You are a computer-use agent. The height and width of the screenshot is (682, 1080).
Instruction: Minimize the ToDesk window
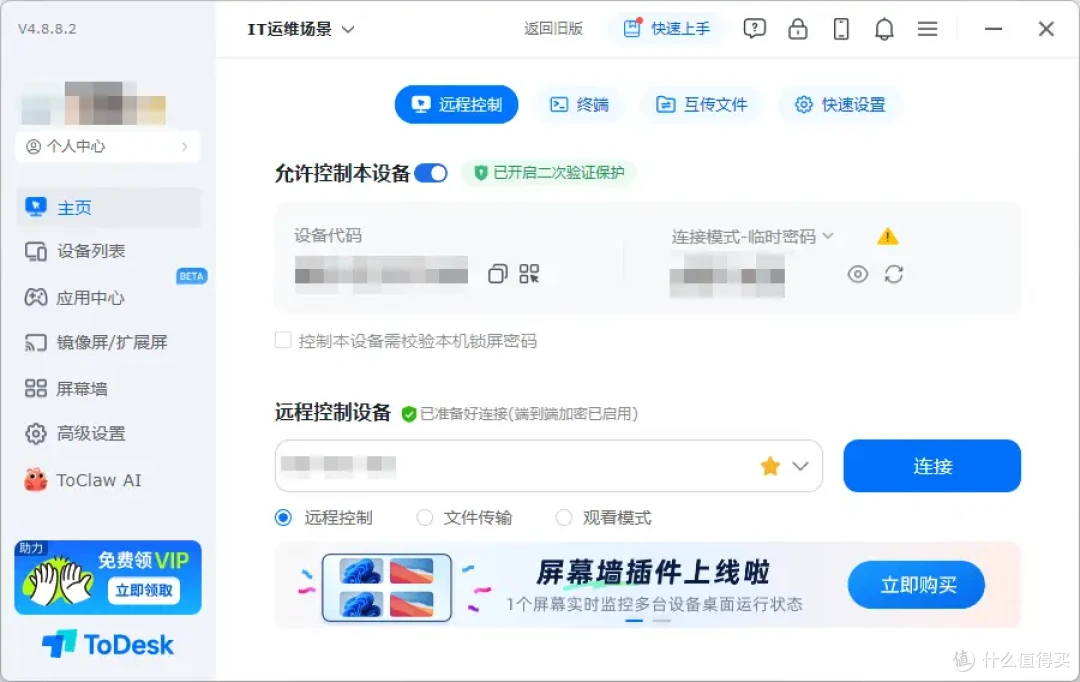click(993, 29)
